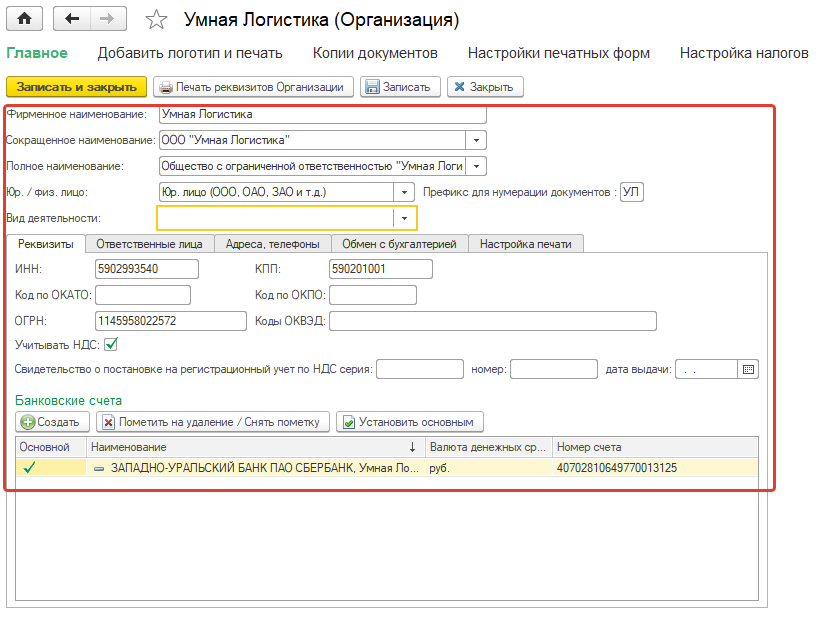Click Валюта денежных ср... column header
The width and height of the screenshot is (820, 629).
pyautogui.click(x=488, y=447)
